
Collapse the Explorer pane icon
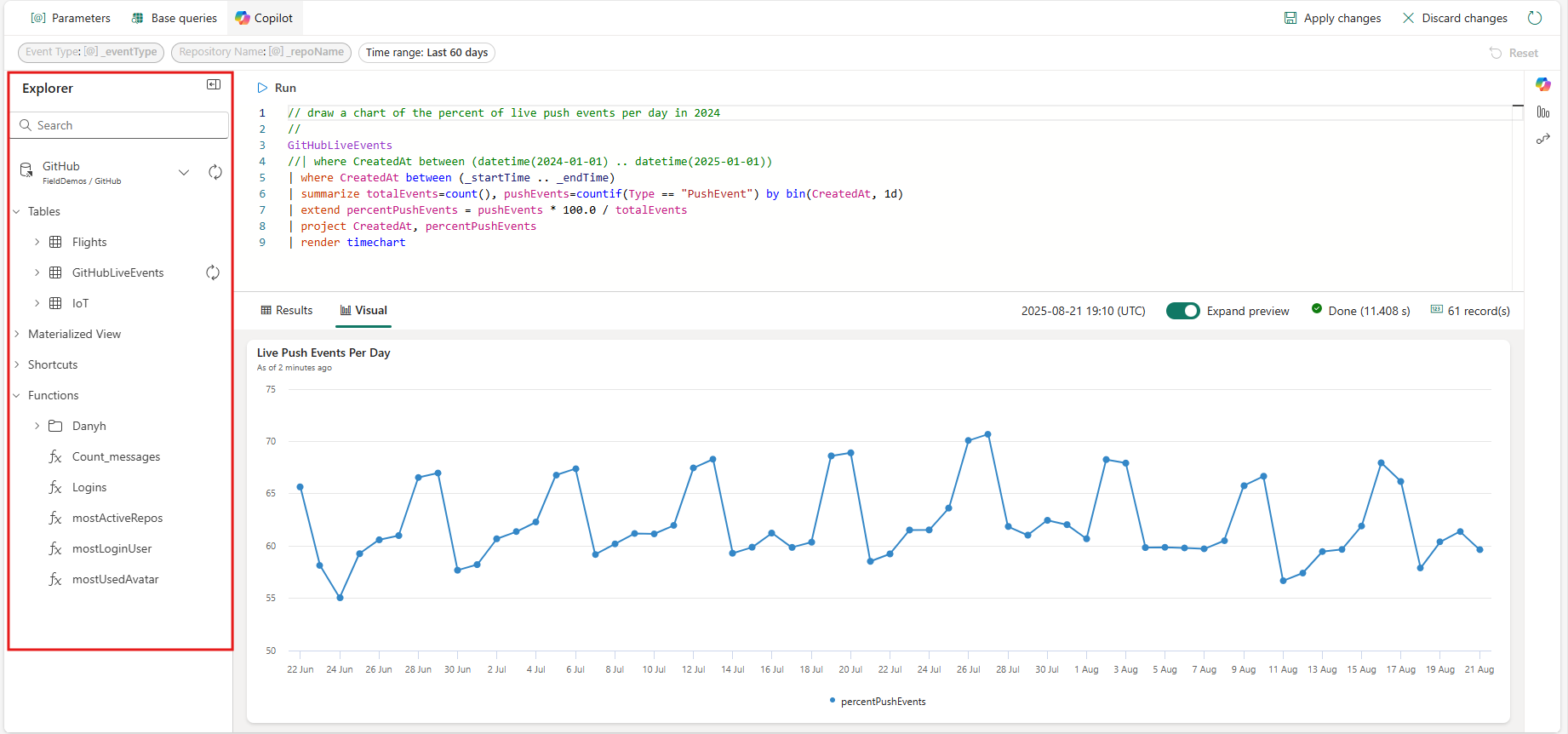click(214, 84)
